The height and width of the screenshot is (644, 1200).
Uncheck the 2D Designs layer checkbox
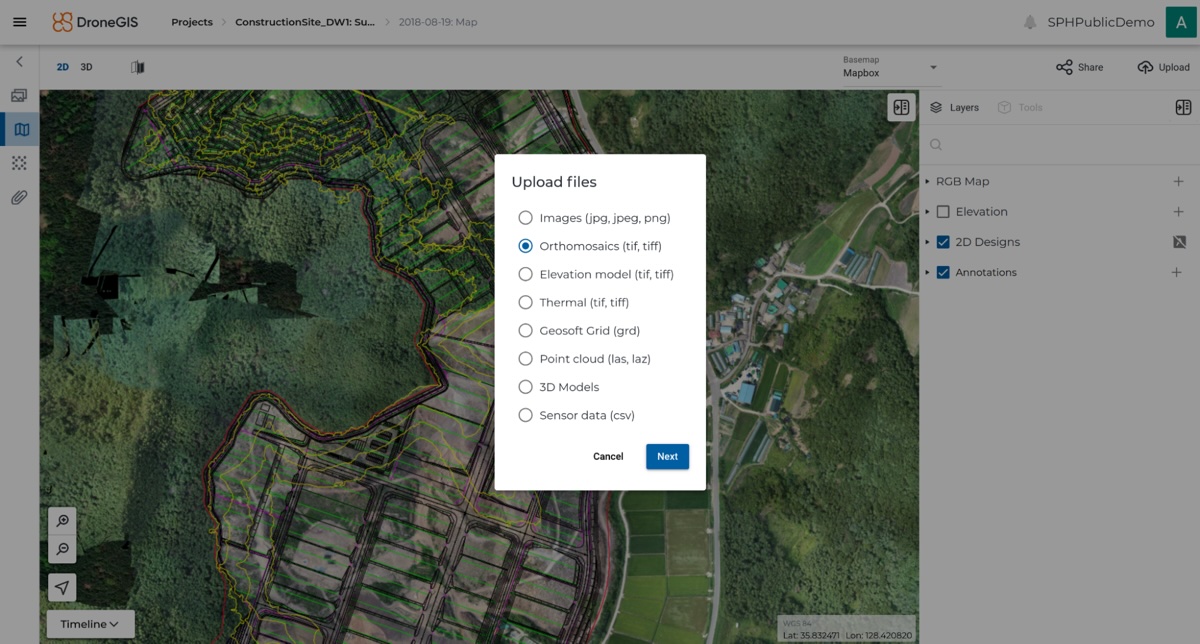[943, 242]
